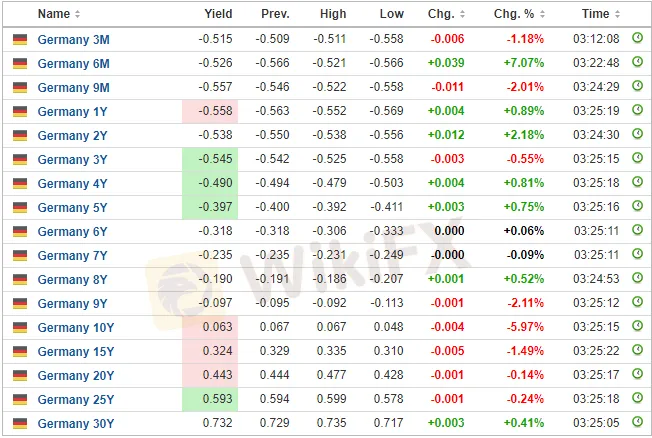Open the Germany 30Y bond link

[76, 423]
